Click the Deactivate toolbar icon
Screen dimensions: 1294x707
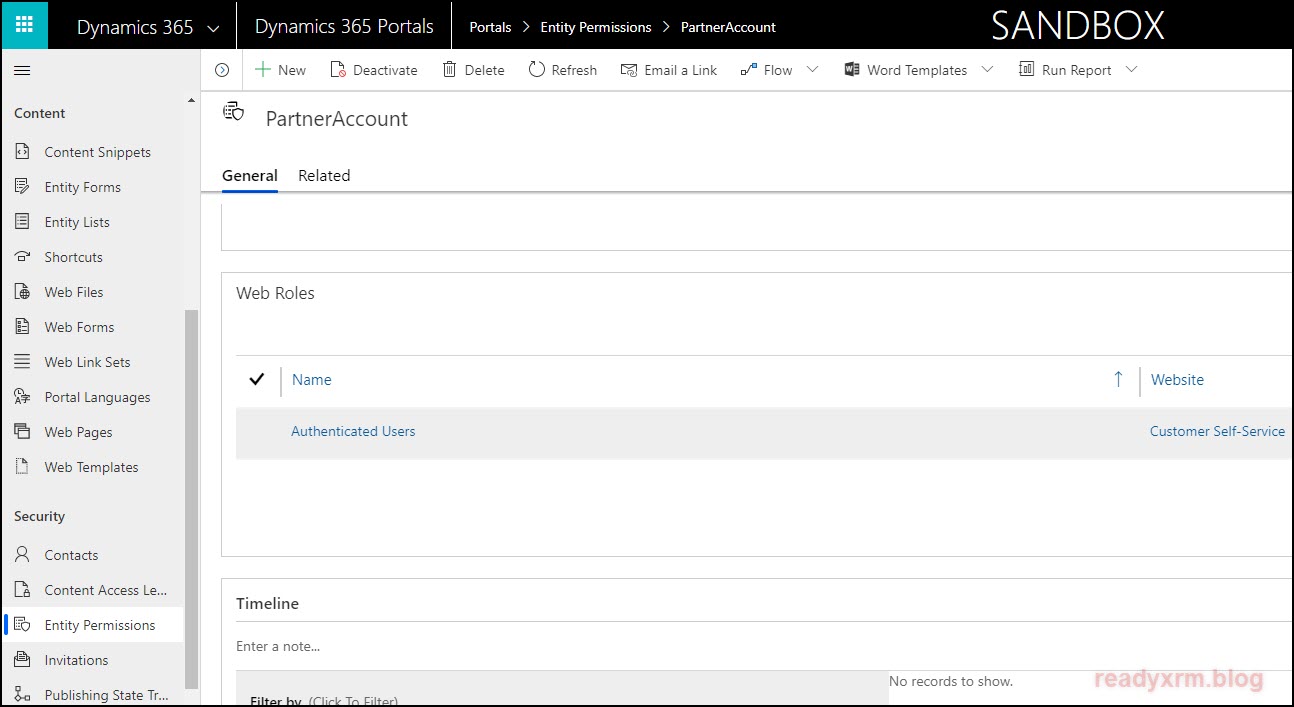click(x=338, y=70)
